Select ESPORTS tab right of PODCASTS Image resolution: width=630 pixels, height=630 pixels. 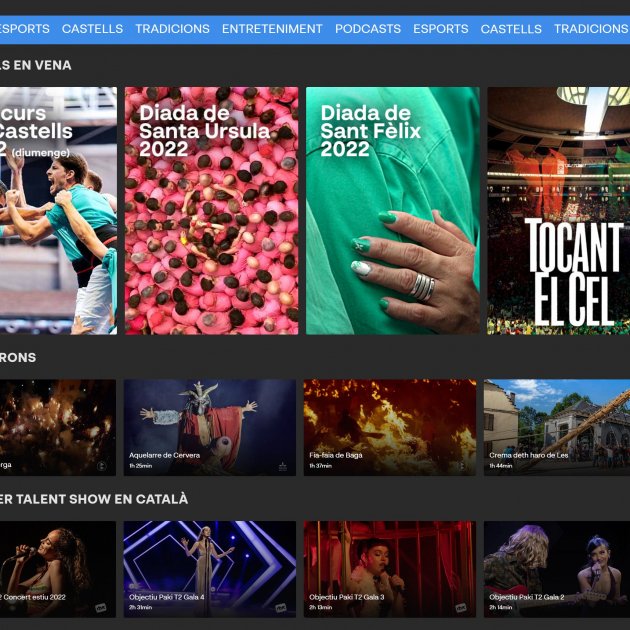pyautogui.click(x=440, y=29)
